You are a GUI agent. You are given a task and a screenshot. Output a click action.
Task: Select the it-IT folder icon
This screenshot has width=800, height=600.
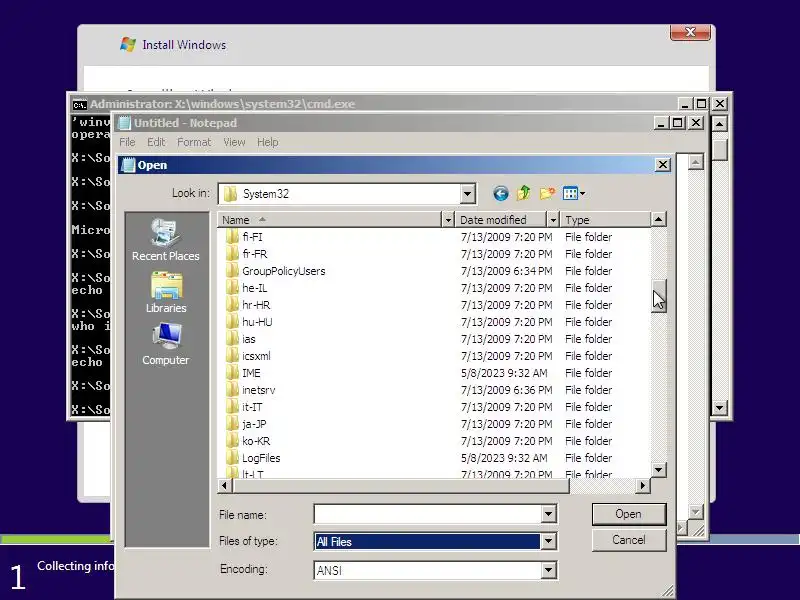click(x=232, y=407)
